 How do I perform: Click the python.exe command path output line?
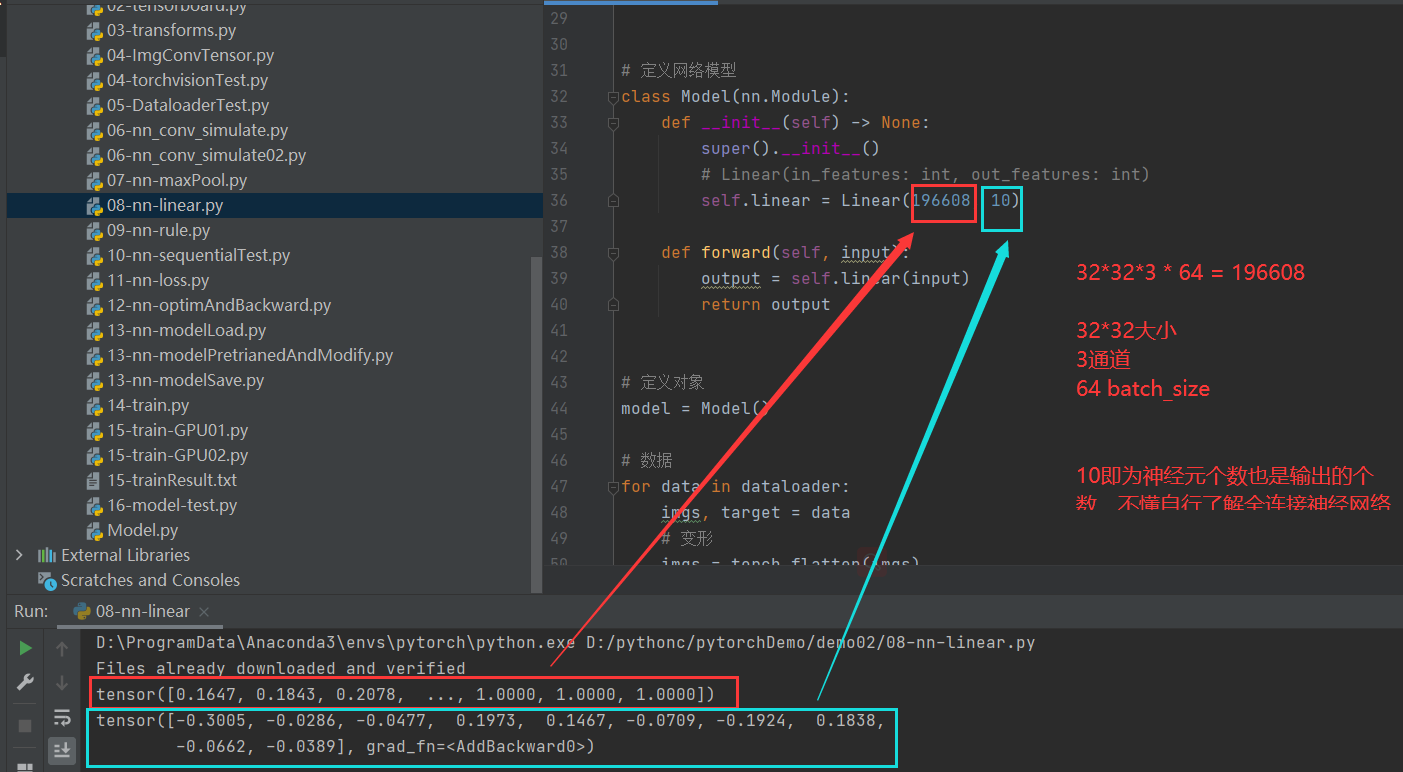click(x=565, y=642)
